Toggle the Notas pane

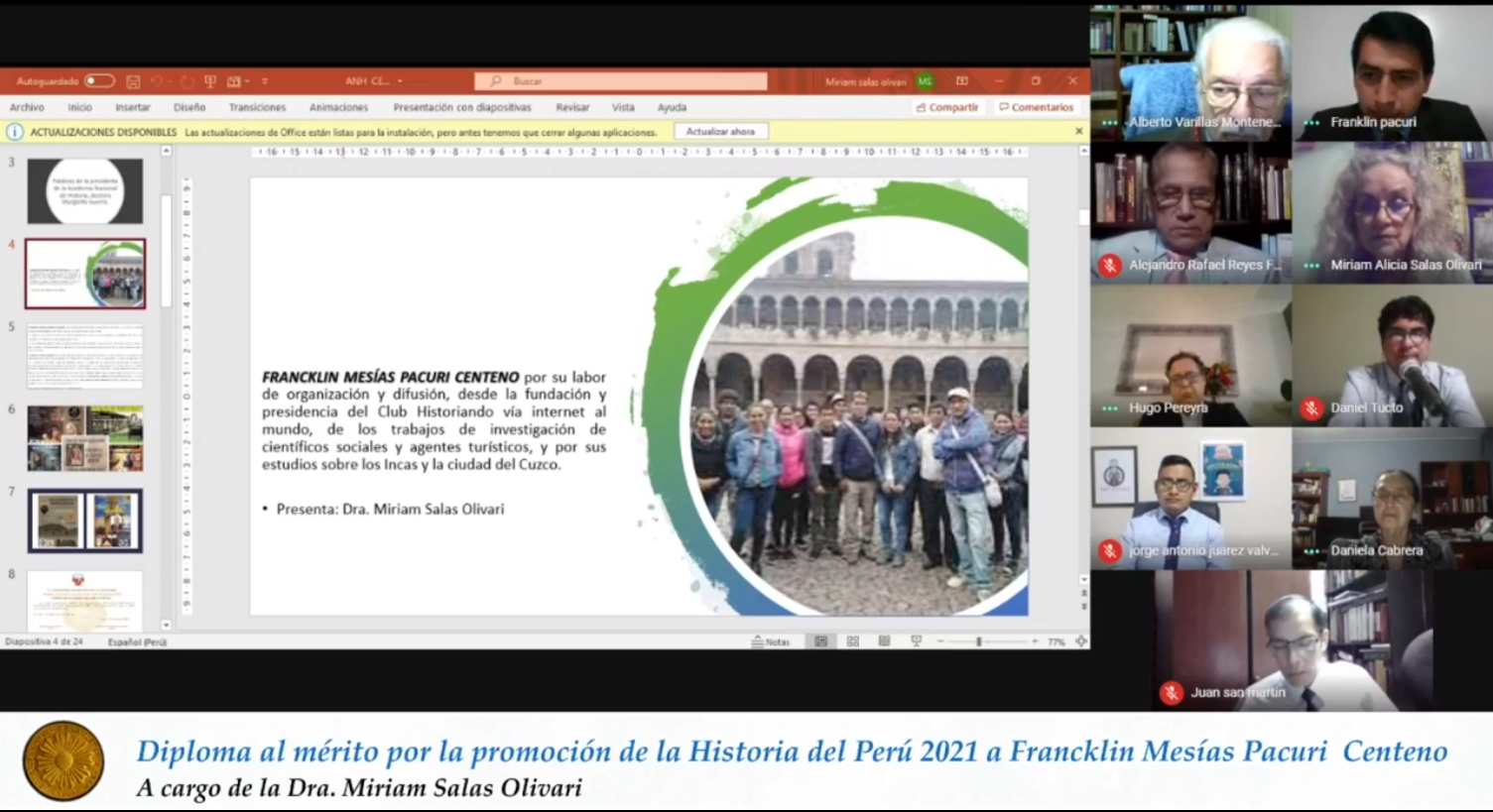coord(771,641)
